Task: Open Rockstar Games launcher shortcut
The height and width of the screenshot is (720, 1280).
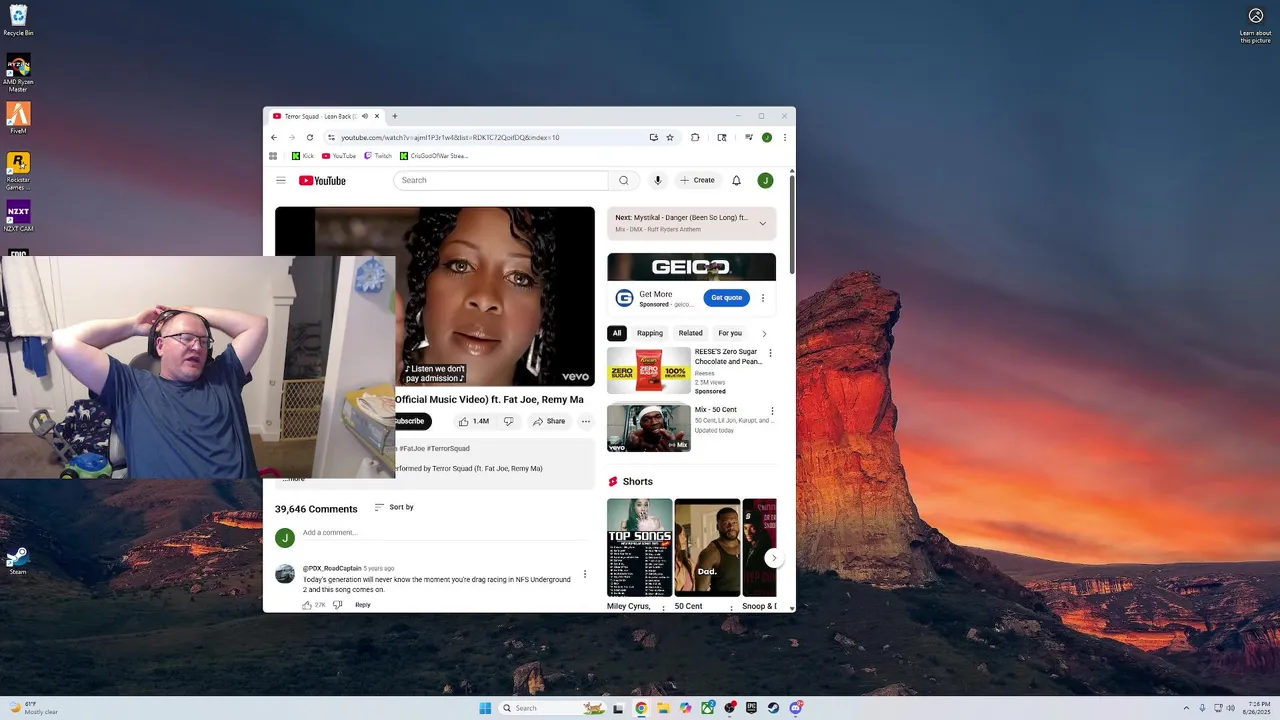Action: point(18,171)
